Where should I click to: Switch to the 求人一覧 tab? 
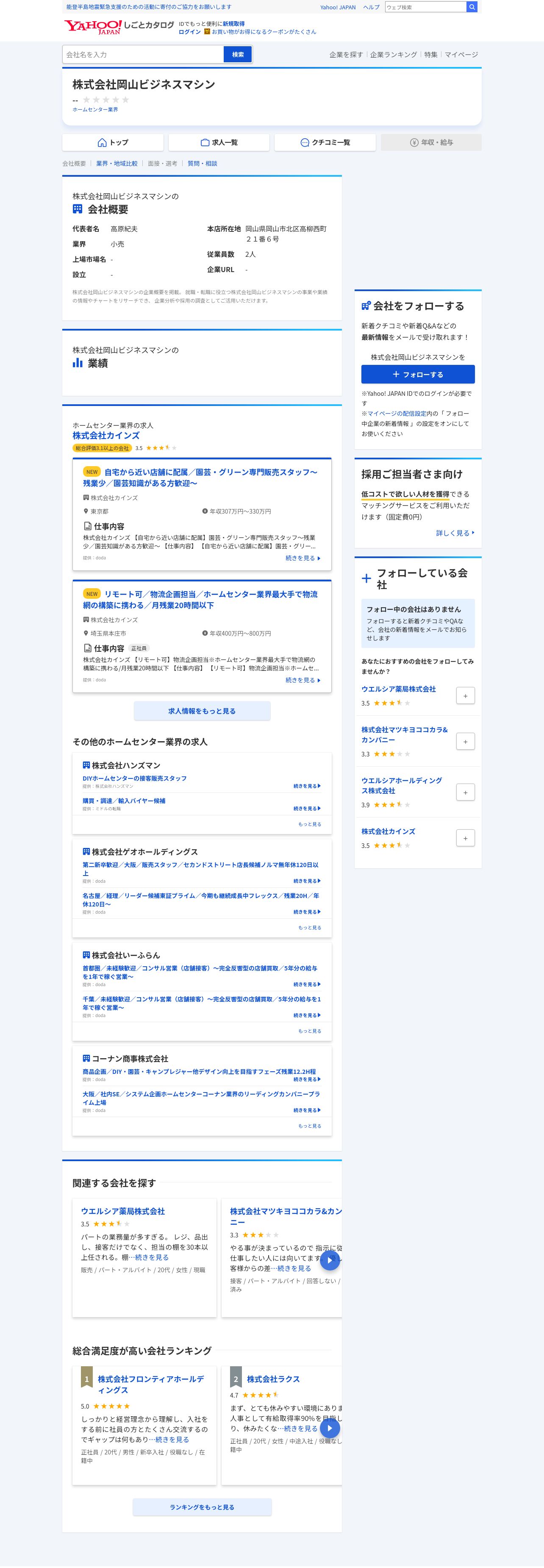point(219,142)
